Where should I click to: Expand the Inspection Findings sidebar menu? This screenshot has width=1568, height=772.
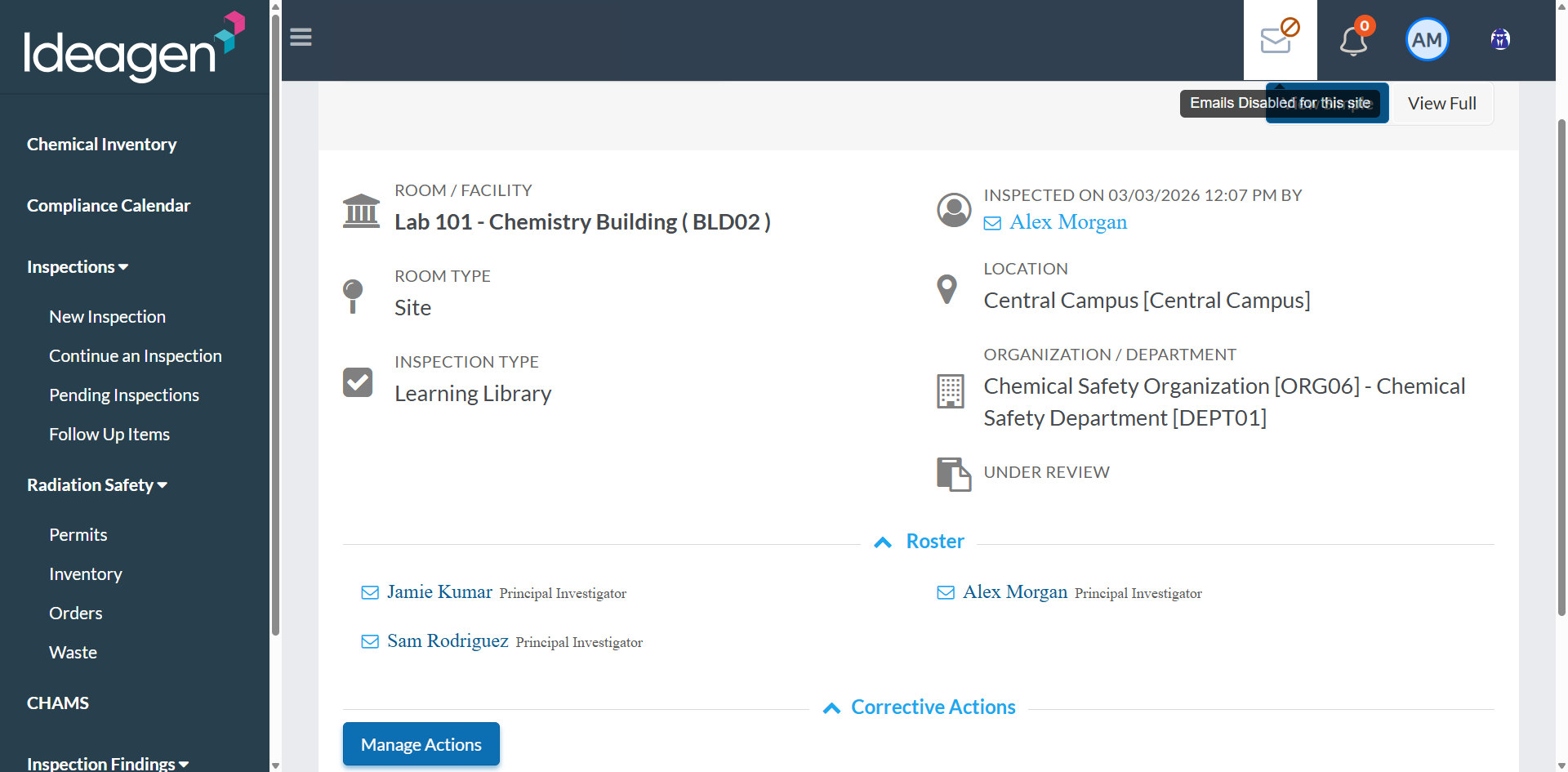coord(108,763)
